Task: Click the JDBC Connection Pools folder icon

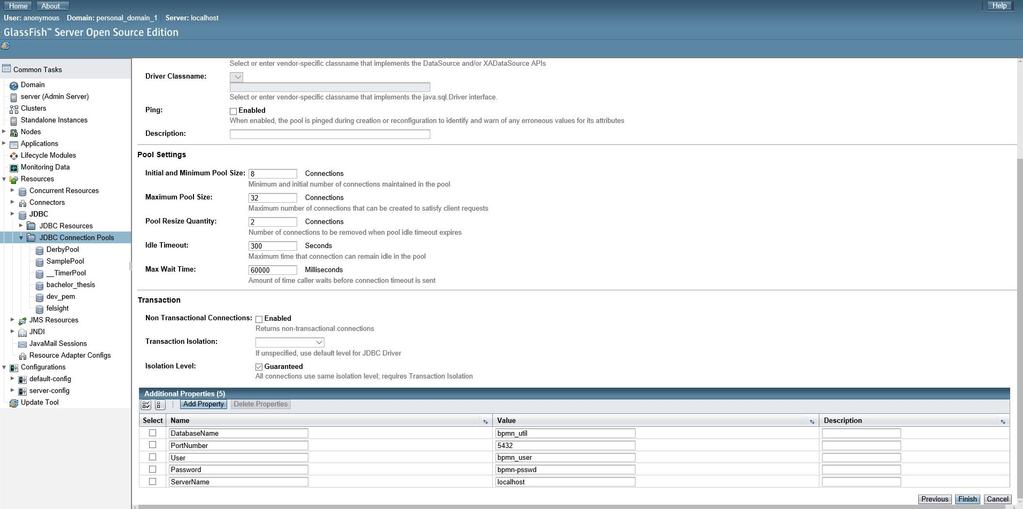Action: (x=31, y=238)
